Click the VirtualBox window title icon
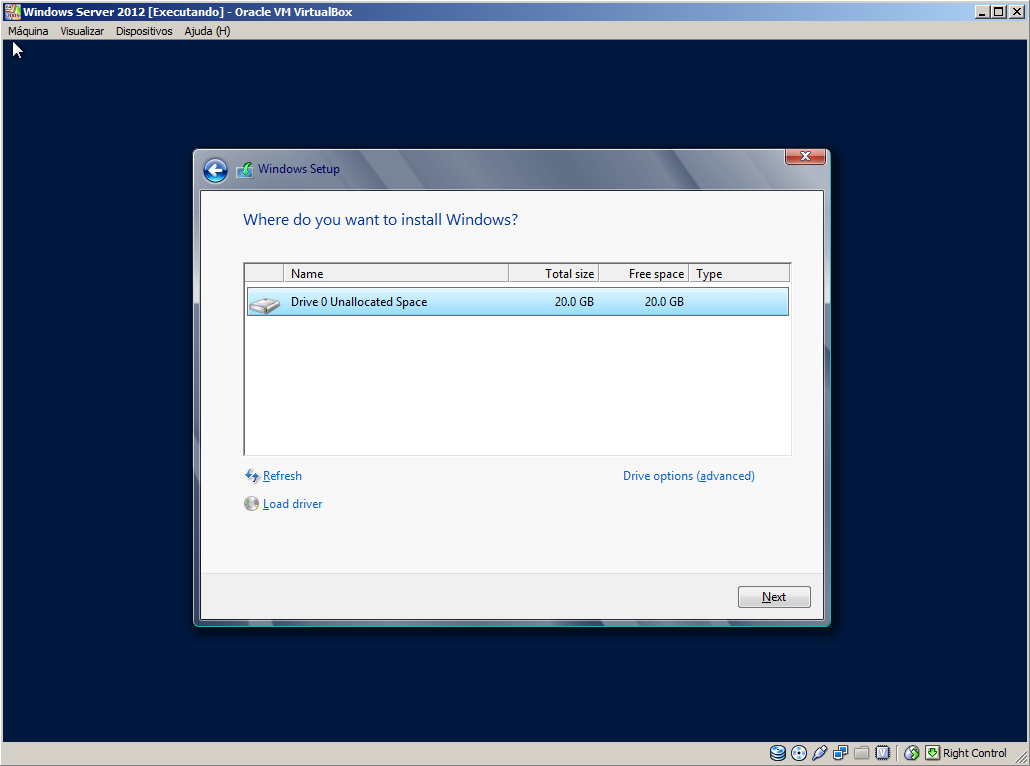The image size is (1030, 766). (12, 11)
